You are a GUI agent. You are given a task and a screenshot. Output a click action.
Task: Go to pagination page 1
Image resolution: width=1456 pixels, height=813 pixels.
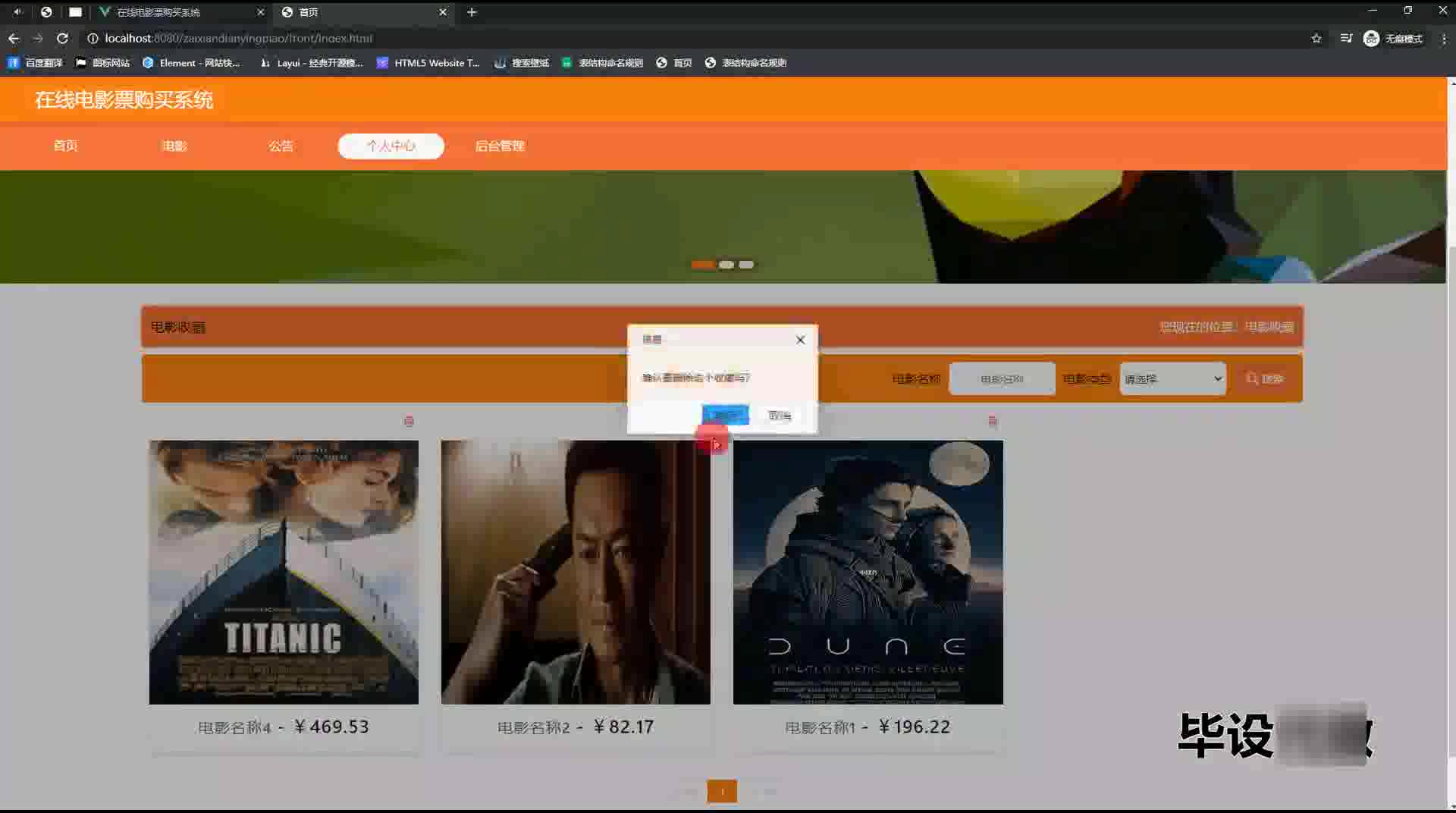click(x=722, y=791)
